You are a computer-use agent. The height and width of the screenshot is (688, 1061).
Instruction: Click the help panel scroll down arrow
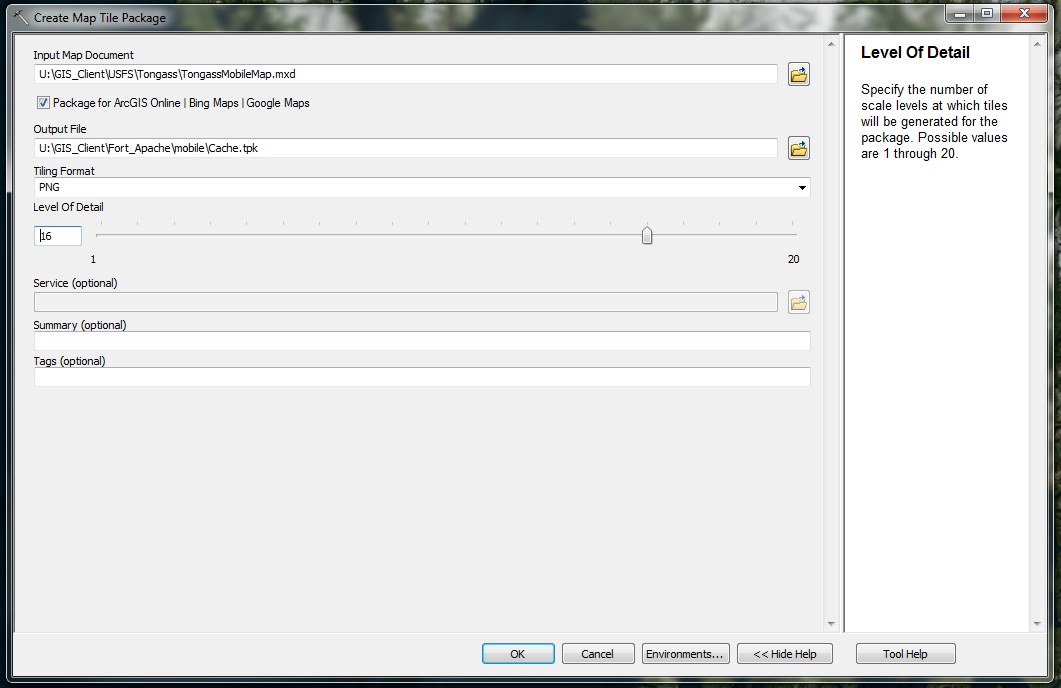click(x=1036, y=624)
